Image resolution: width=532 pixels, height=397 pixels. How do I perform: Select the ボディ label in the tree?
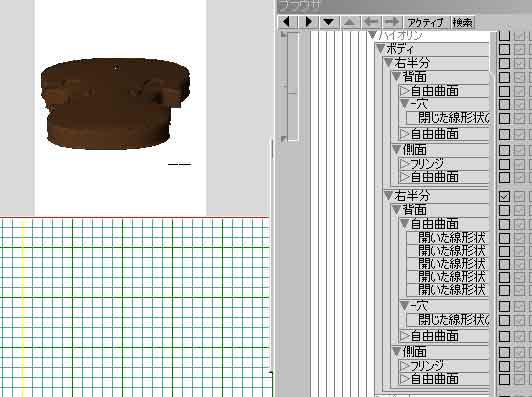click(x=399, y=49)
